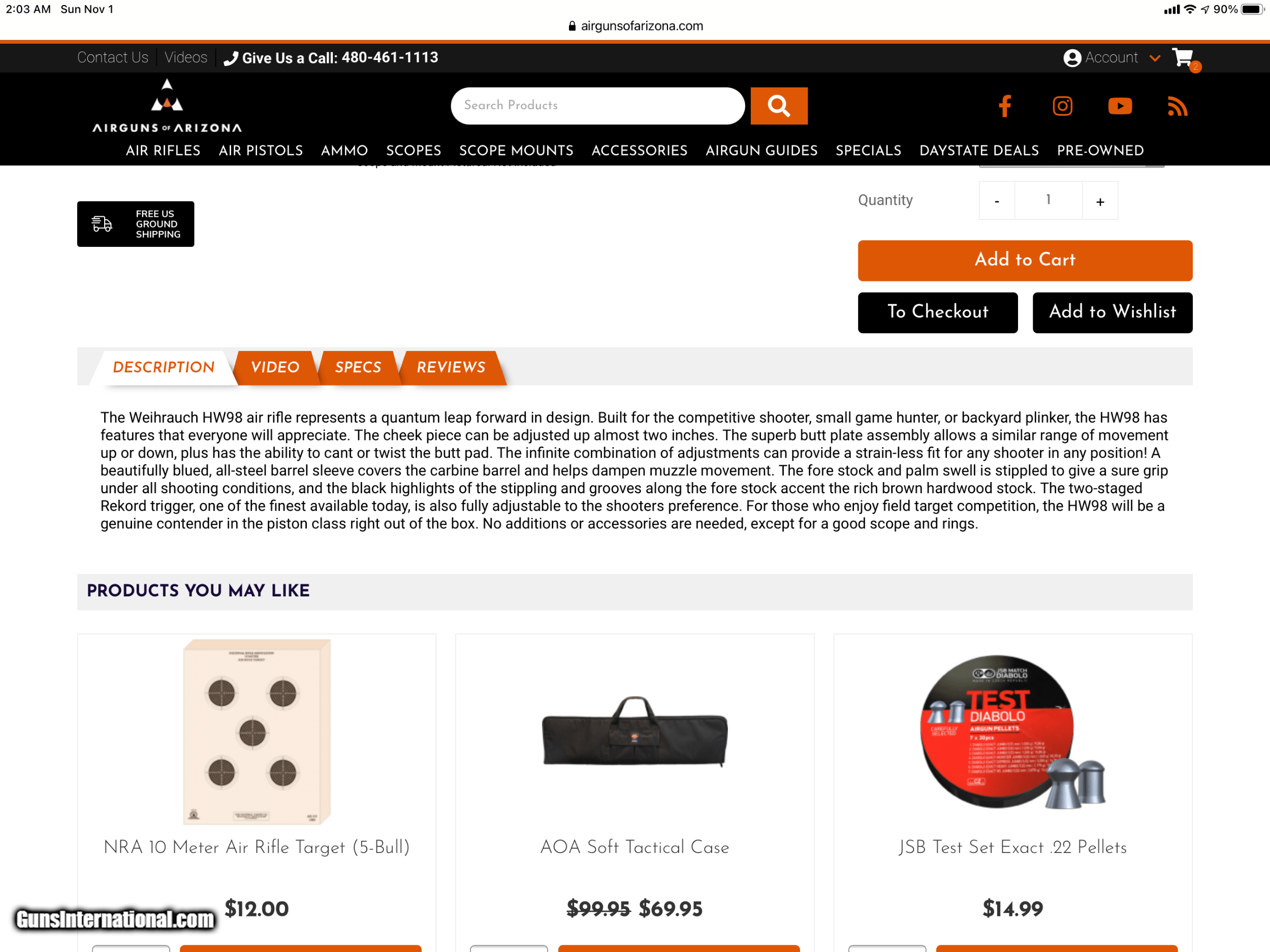
Task: Click the orange search magnifier button
Action: click(x=779, y=106)
